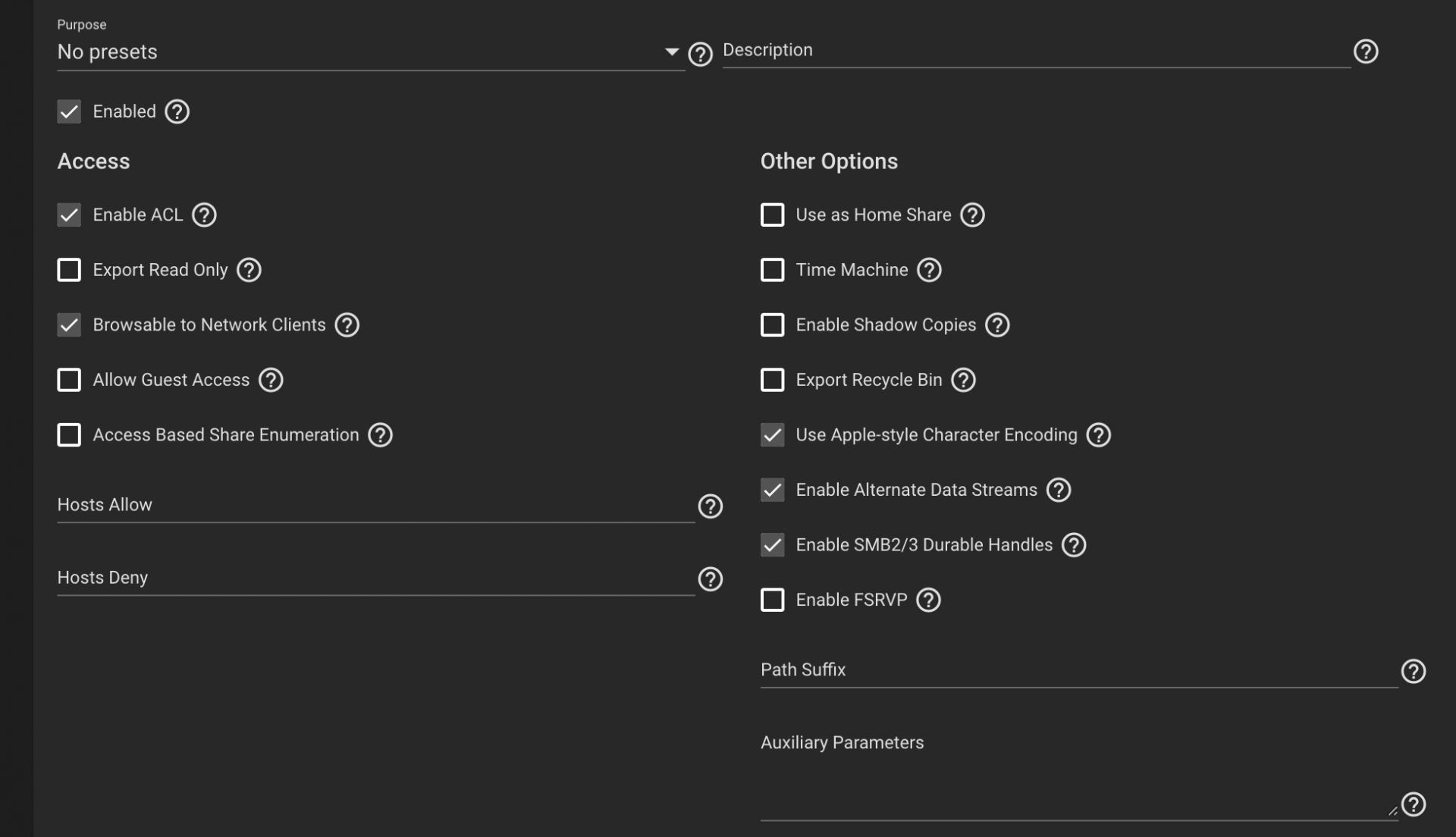Open the Purpose presets dropdown

(371, 52)
